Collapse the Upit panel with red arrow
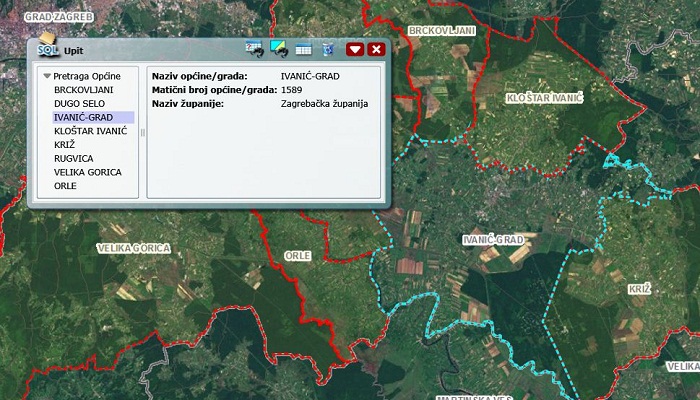This screenshot has width=700, height=400. click(355, 49)
